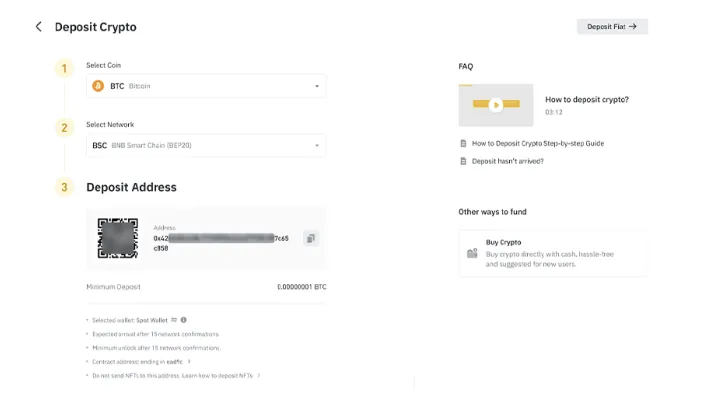701x409 pixels.
Task: Copy the deposit address
Action: 311,239
